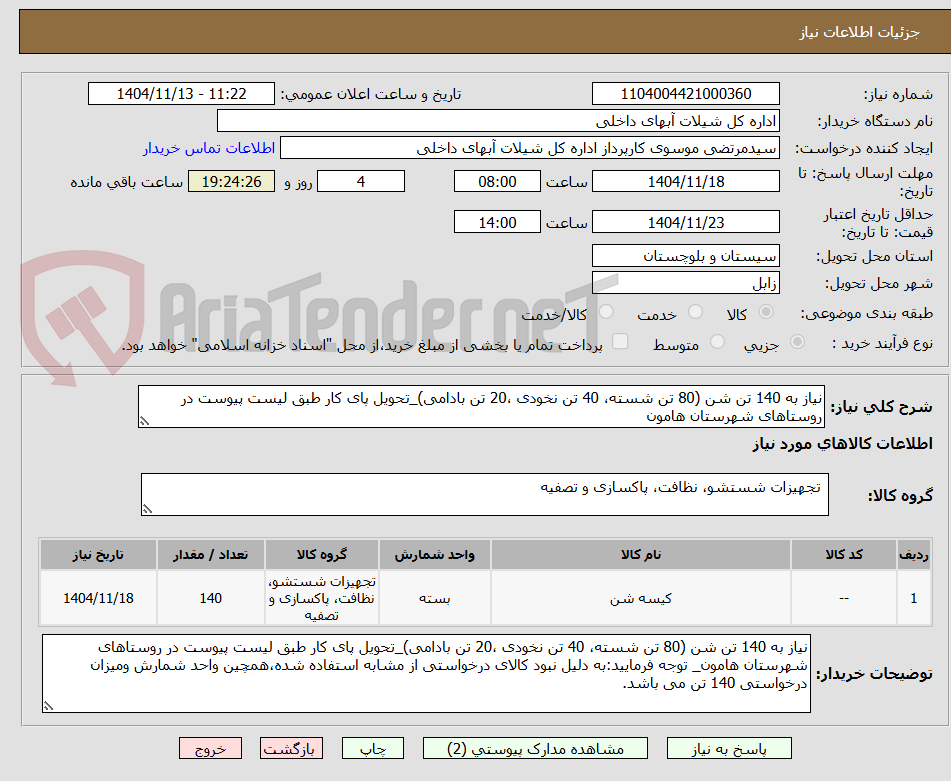Click the table date cell 1404/11/18
951x781 pixels.
pos(98,598)
